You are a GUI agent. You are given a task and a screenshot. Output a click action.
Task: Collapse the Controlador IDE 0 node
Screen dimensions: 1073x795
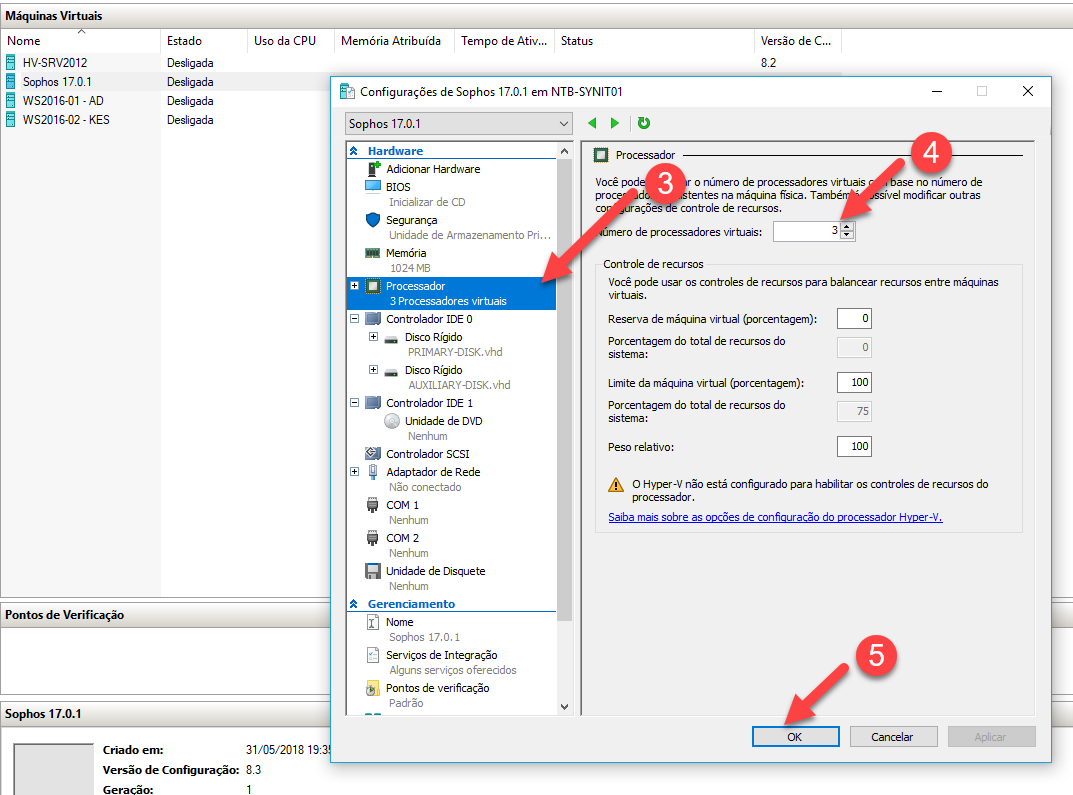(x=354, y=318)
